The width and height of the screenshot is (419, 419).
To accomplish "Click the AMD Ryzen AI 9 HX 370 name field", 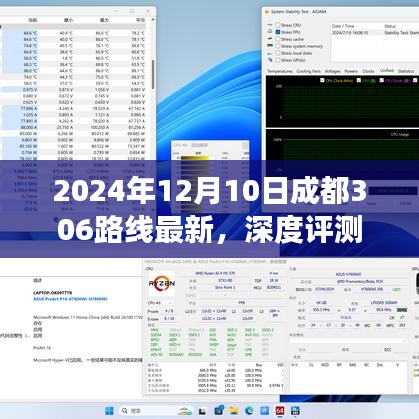I will [215, 273].
